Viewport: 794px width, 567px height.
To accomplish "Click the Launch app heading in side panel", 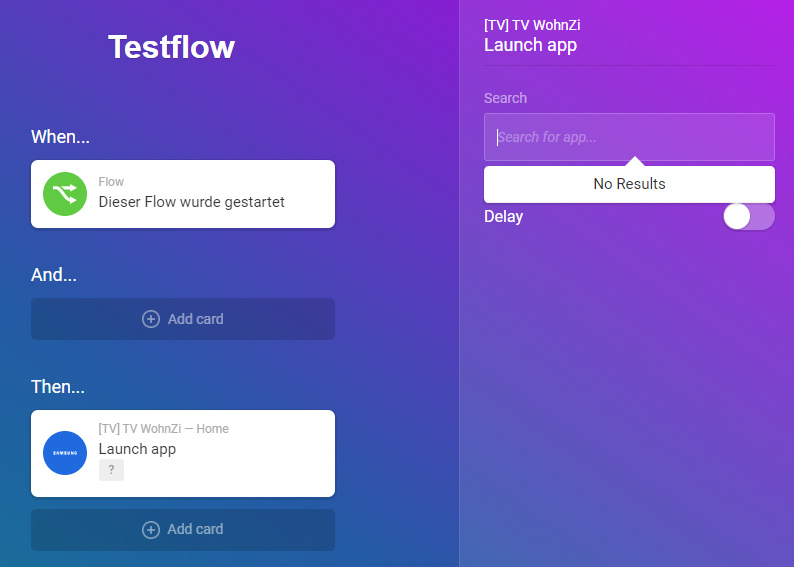I will pos(530,45).
